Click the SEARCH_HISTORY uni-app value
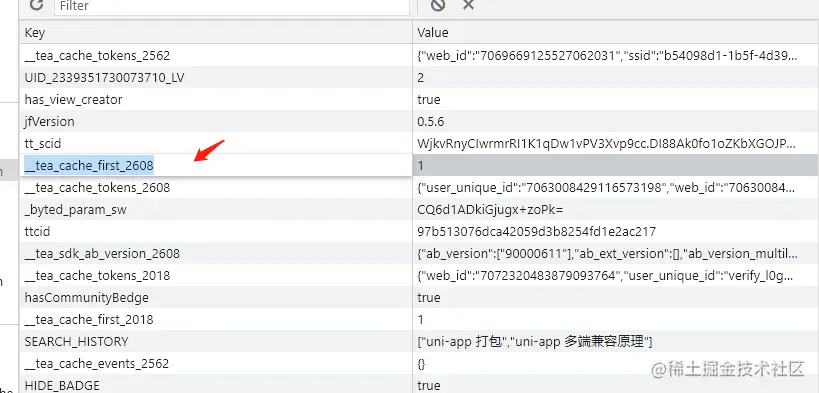This screenshot has height=393, width=819. pos(535,342)
